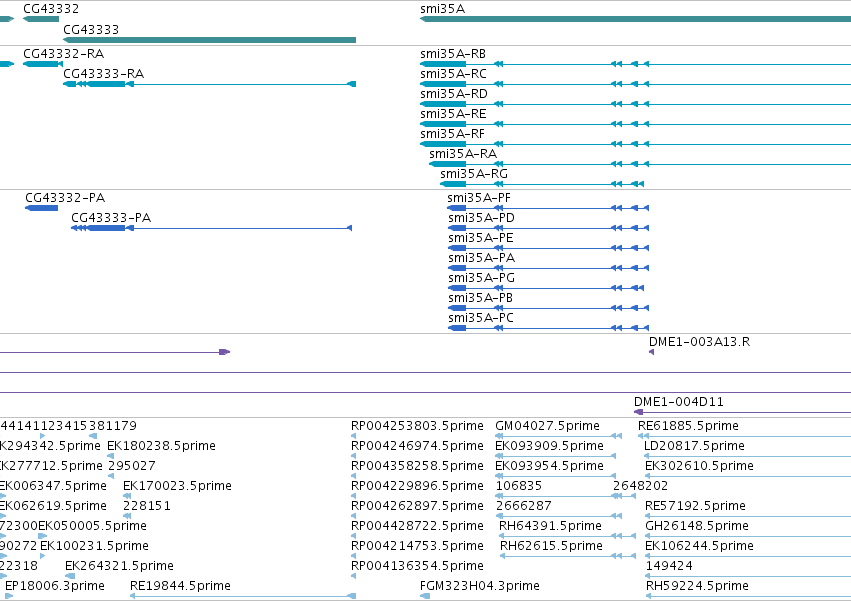This screenshot has width=851, height=601.
Task: Choose transcript smi35A-RE
Action: [x=453, y=114]
